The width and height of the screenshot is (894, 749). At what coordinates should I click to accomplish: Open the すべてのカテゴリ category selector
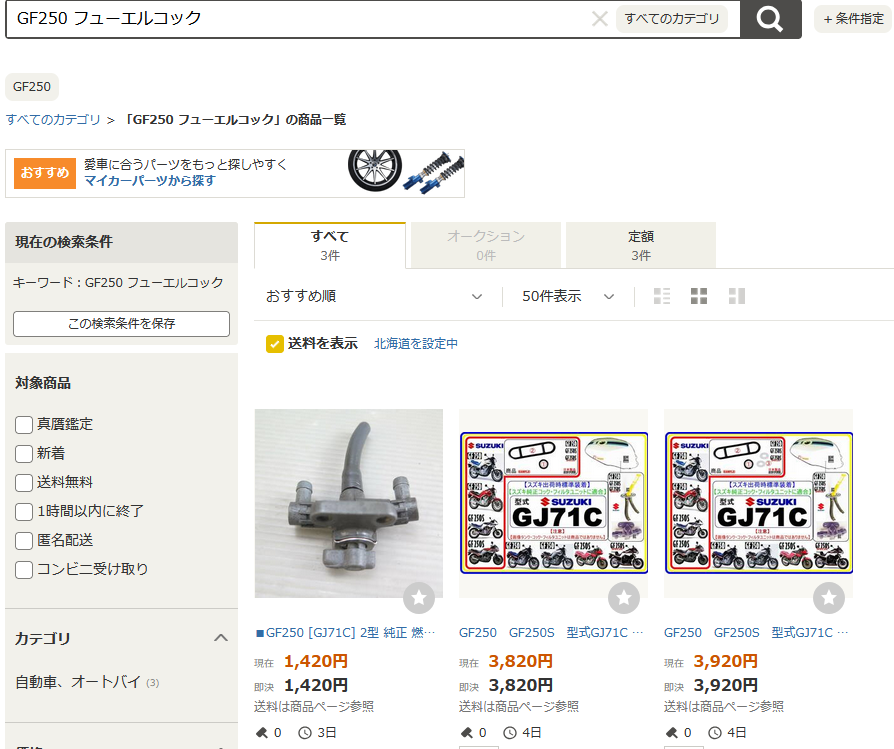point(672,19)
